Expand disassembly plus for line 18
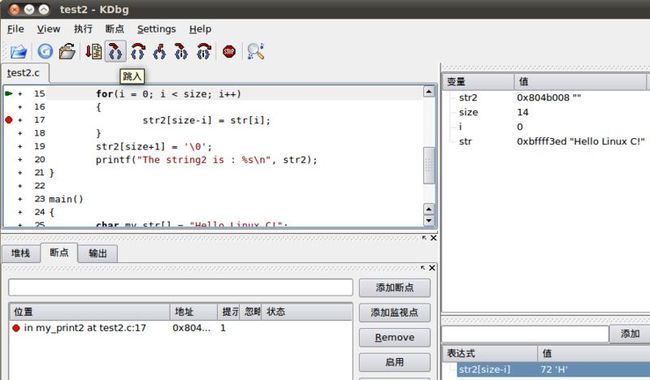This screenshot has height=380, width=650. pyautogui.click(x=20, y=133)
